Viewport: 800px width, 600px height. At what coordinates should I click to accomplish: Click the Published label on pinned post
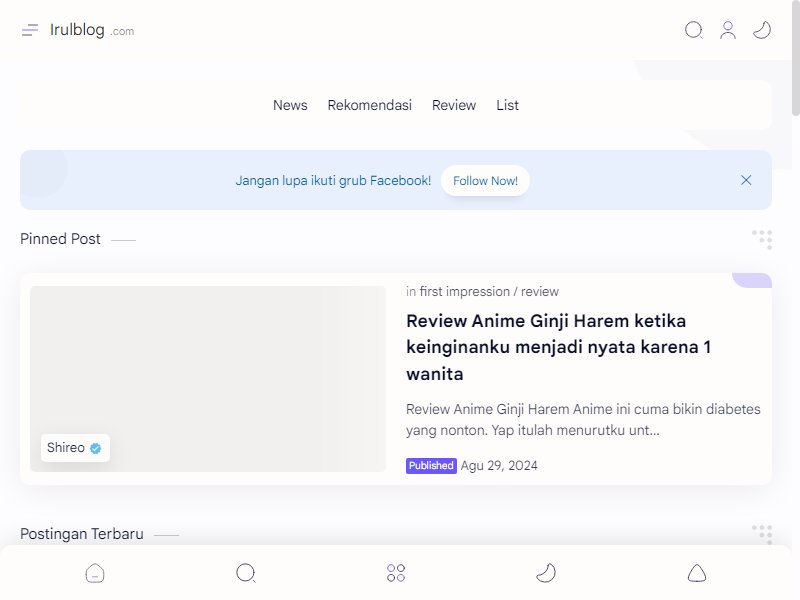(431, 466)
